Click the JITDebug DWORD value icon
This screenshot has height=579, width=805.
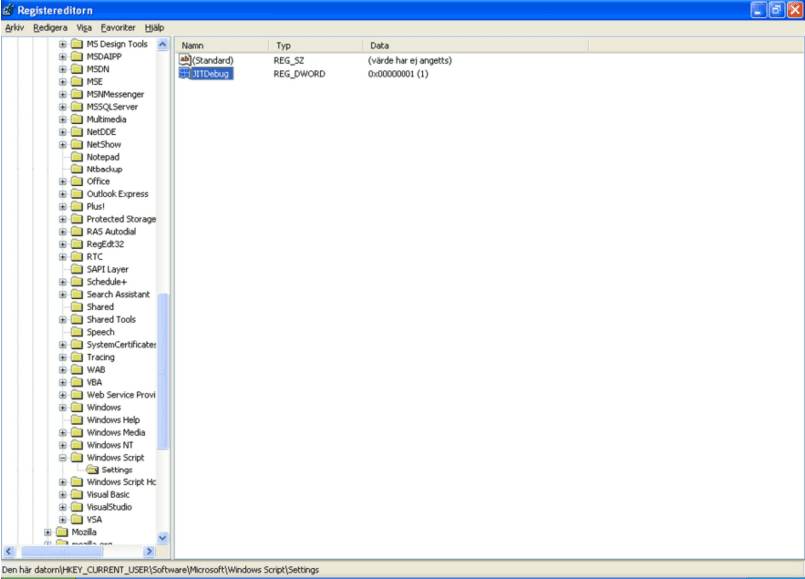click(184, 74)
